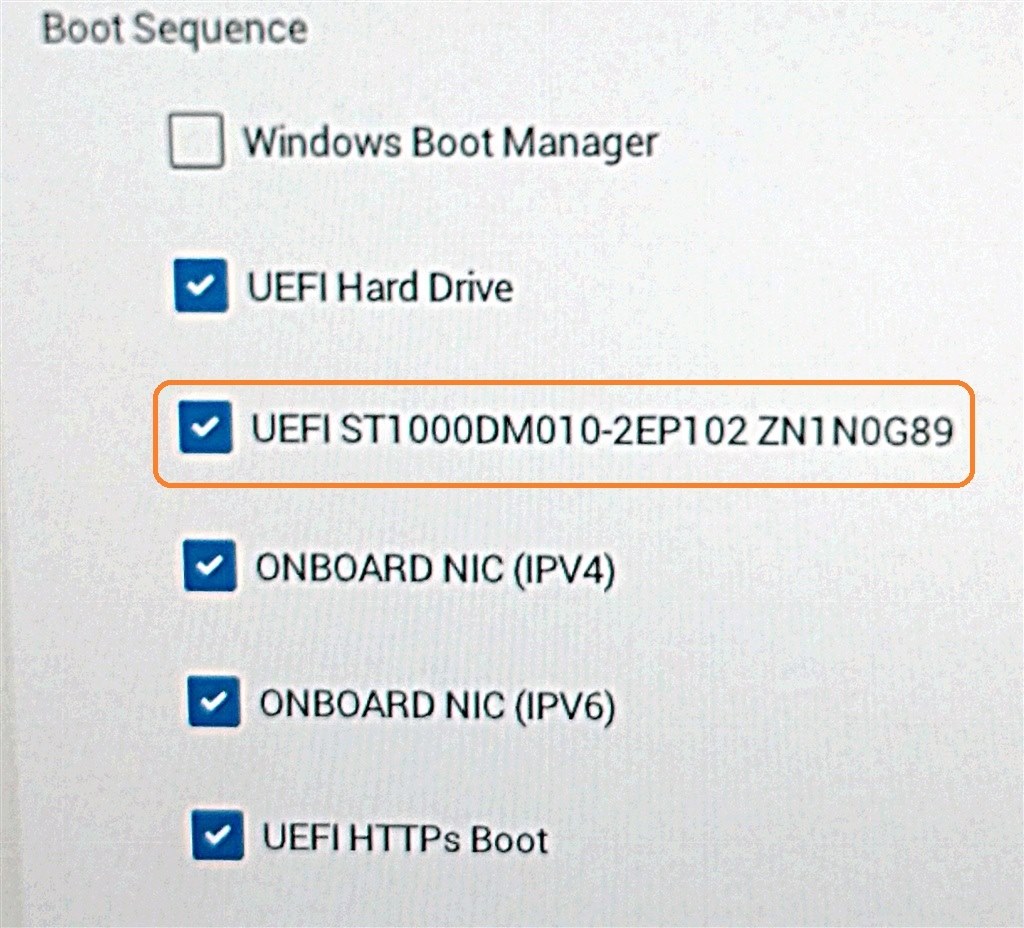Click the Boot Sequence section heading
Screen dimensions: 1024x928
point(175,29)
